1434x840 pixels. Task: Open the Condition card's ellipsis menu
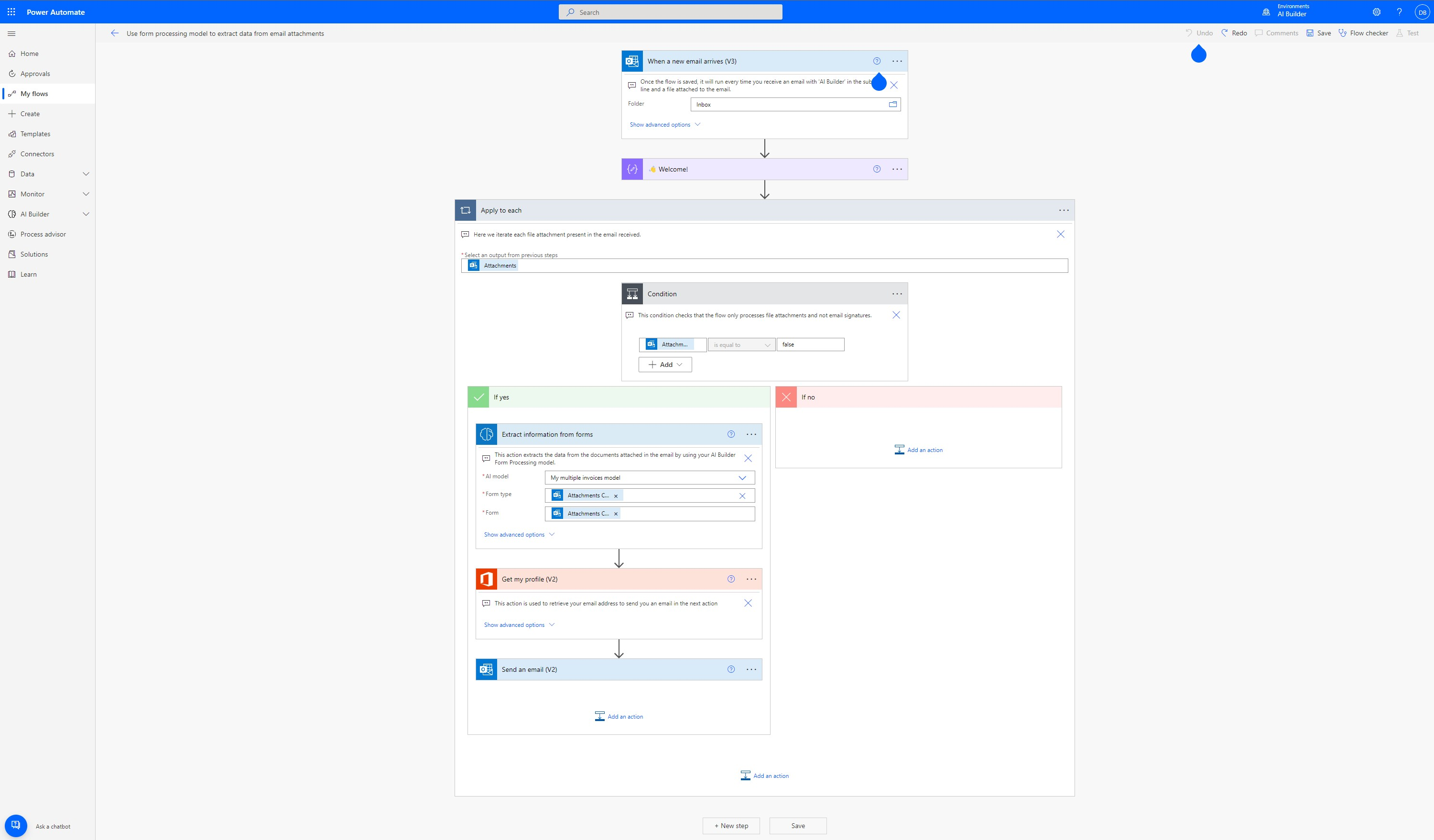point(897,293)
